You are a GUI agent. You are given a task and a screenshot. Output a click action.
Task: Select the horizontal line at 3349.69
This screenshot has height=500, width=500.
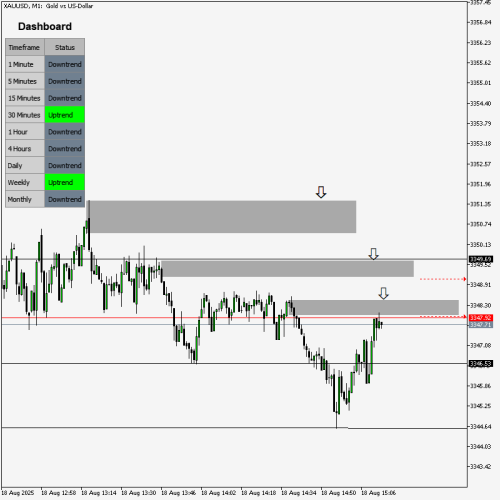tap(234, 259)
